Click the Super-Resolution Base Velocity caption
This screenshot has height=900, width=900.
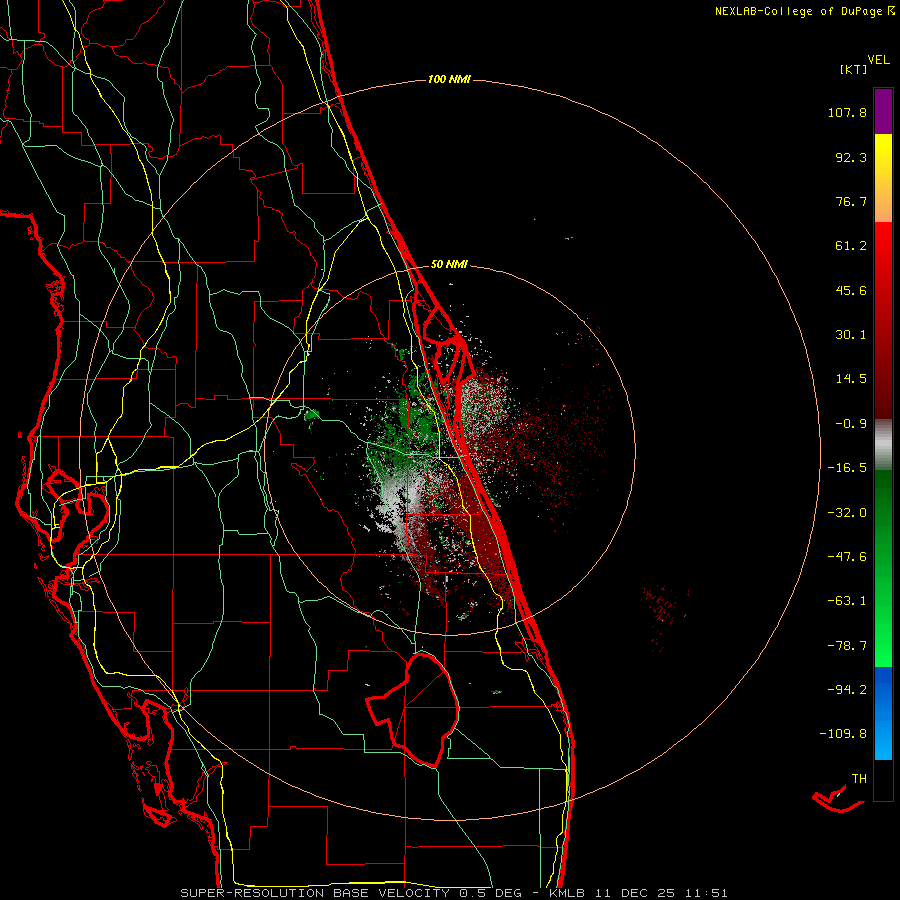point(453,893)
